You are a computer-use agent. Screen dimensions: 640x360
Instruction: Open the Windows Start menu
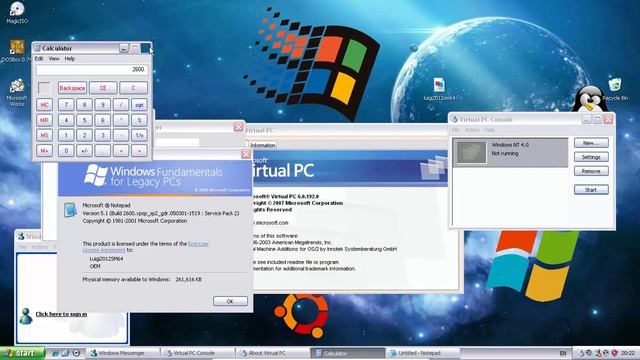[x=22, y=353]
